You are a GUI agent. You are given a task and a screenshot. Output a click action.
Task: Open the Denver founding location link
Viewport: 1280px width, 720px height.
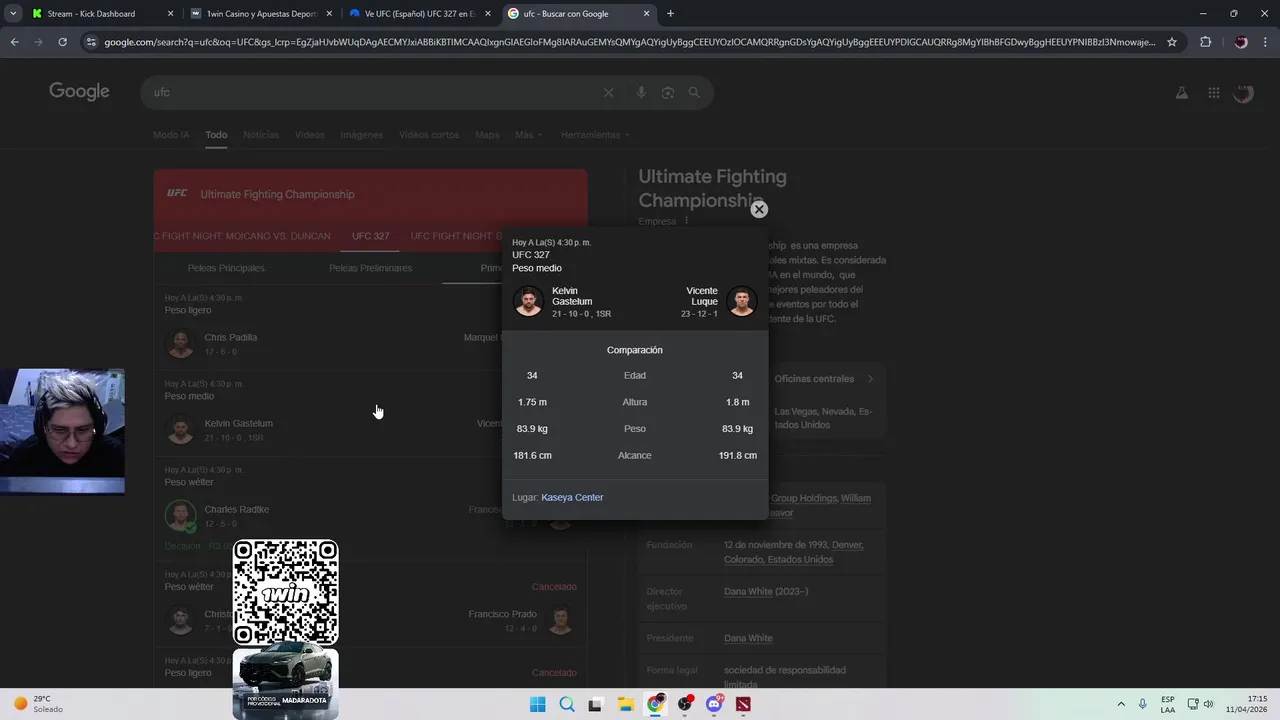tap(847, 545)
